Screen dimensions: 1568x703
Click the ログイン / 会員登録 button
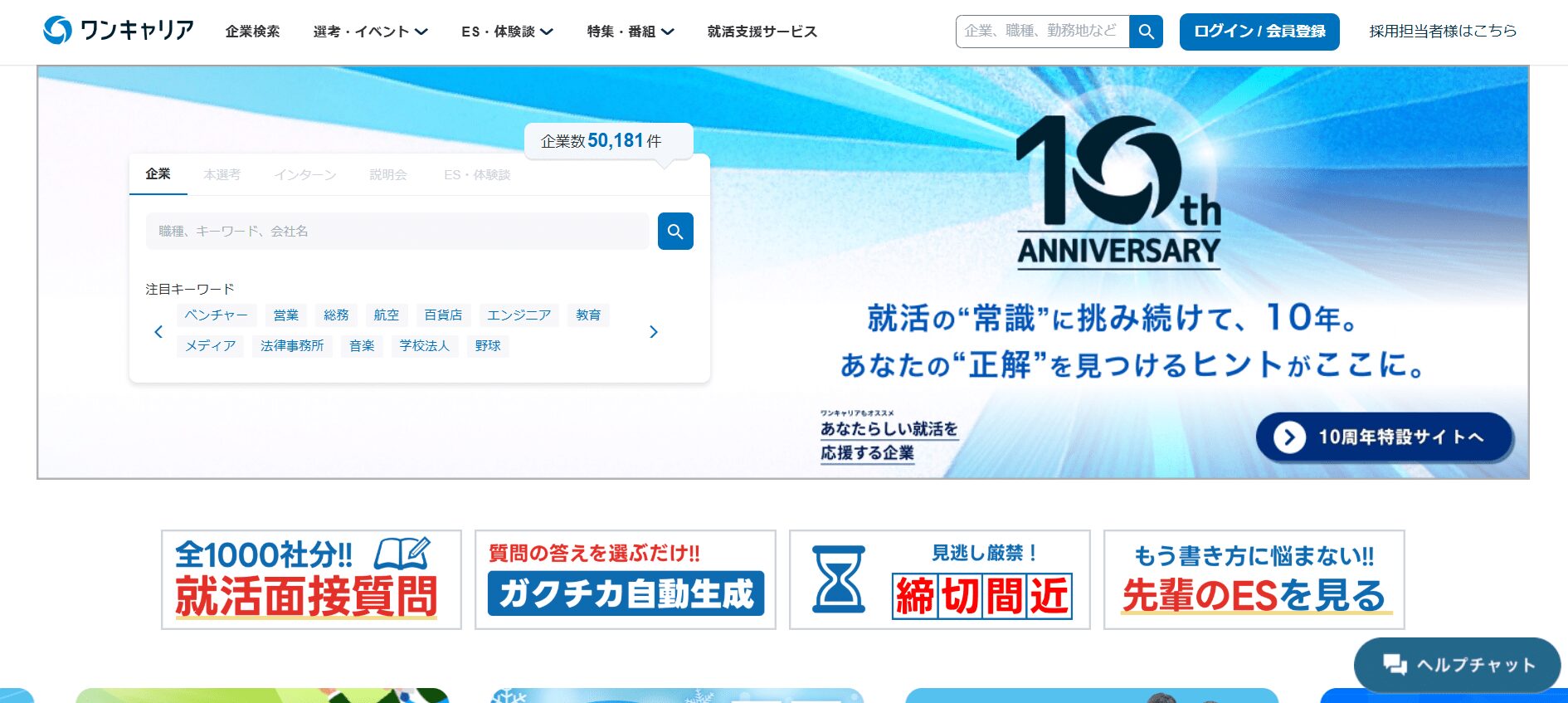1259,32
